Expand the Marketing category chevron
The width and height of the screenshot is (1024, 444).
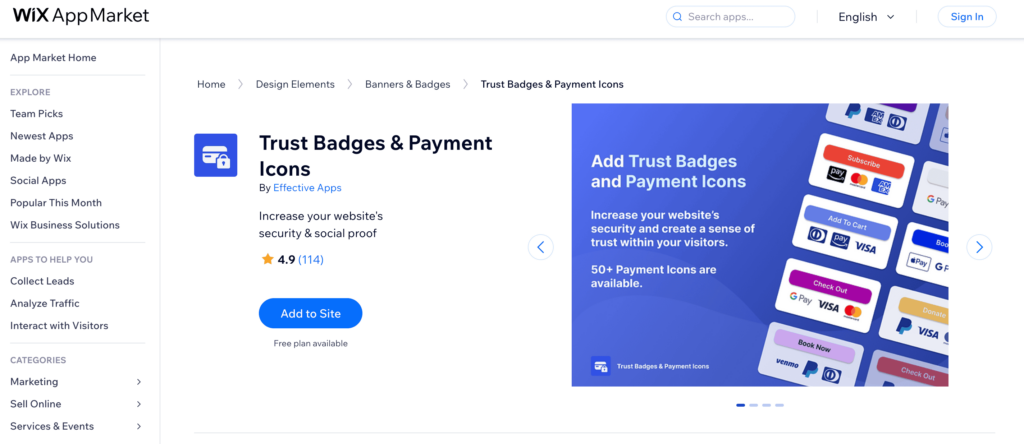(138, 381)
